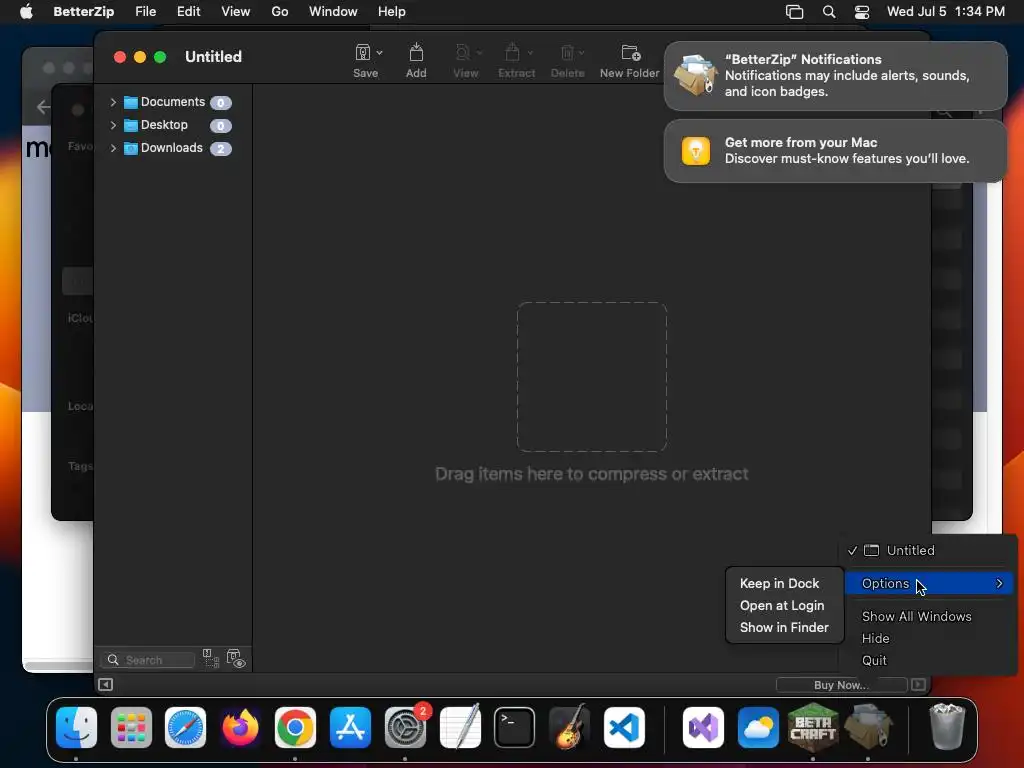
Task: Open Get more from your Mac notification
Action: click(835, 151)
